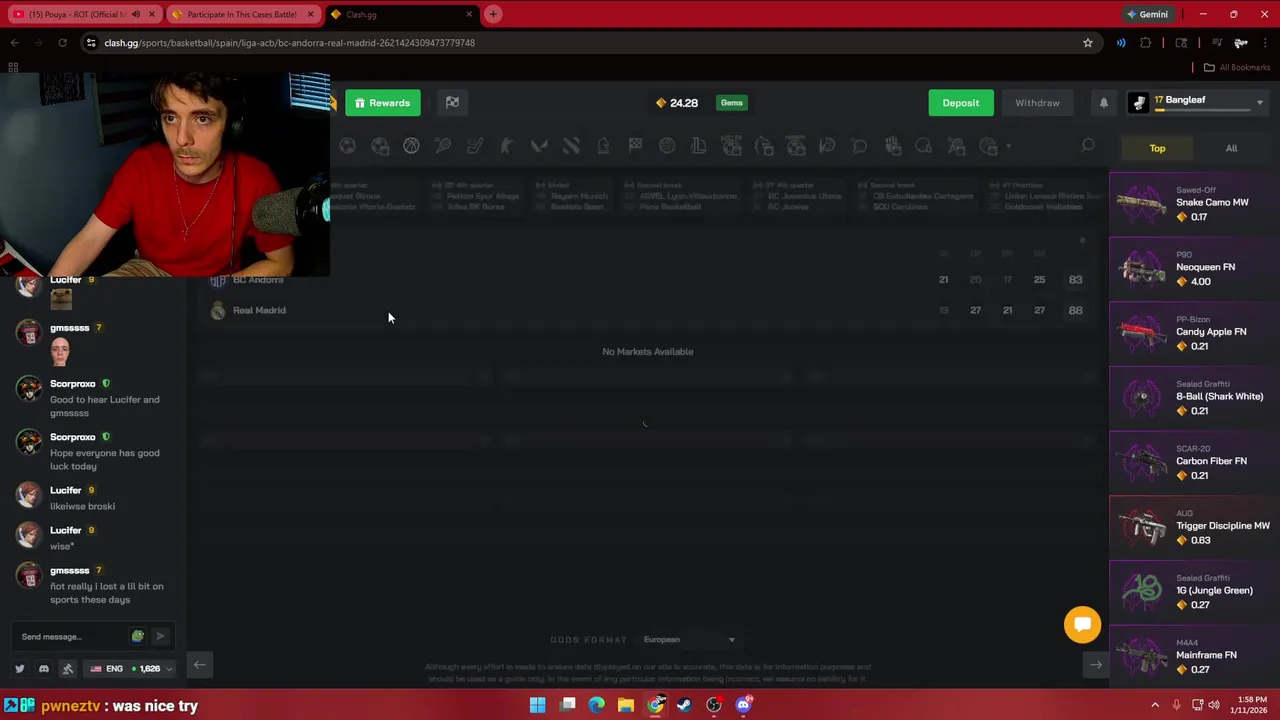This screenshot has height=720, width=1280.
Task: Click the BC Andorra team name
Action: [x=258, y=280]
